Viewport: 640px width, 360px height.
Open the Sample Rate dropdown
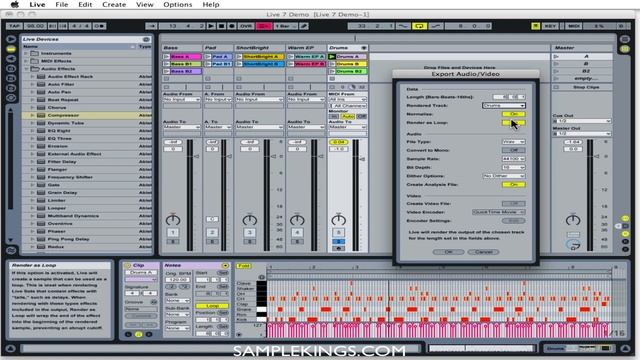tap(513, 159)
